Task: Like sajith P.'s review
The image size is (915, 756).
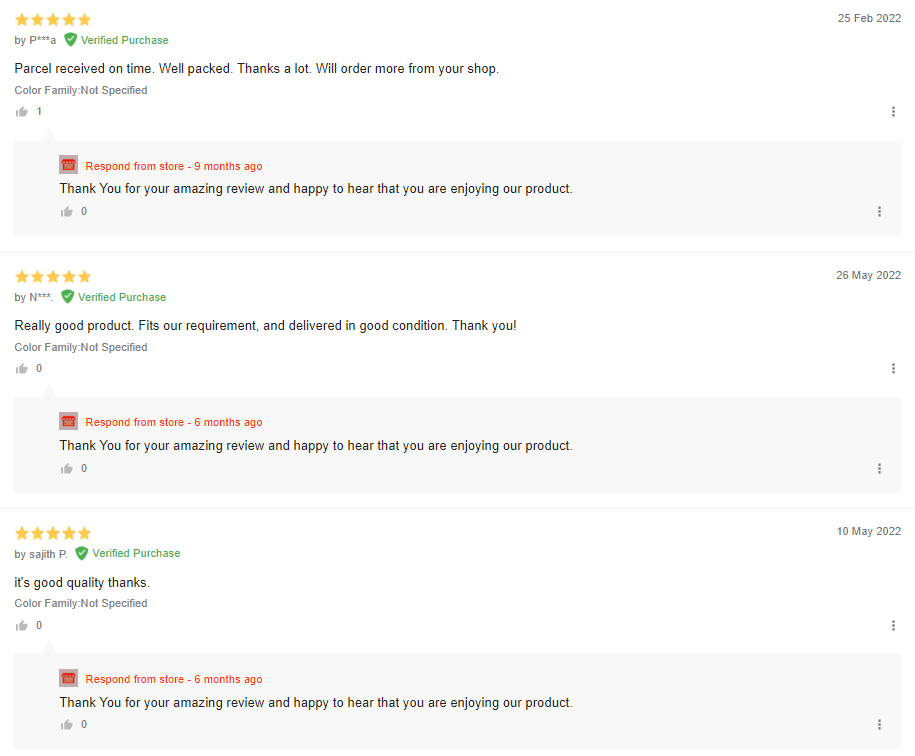Action: 22,626
